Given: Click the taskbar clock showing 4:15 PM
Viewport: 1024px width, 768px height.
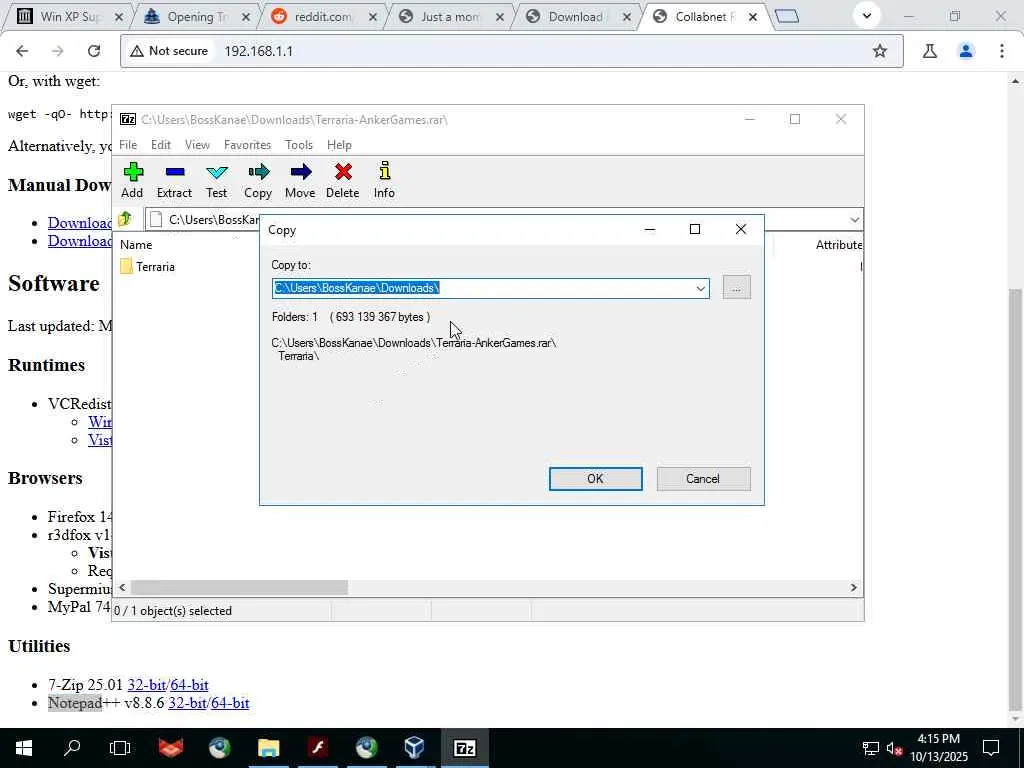Looking at the screenshot, I should pyautogui.click(x=938, y=748).
